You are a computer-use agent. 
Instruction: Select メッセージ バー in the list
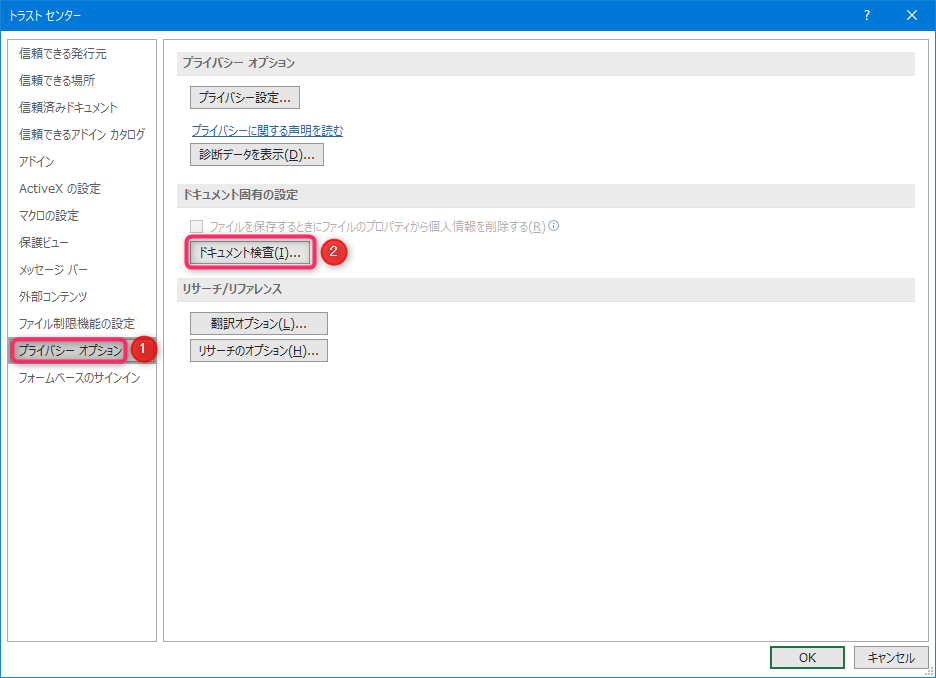(53, 270)
